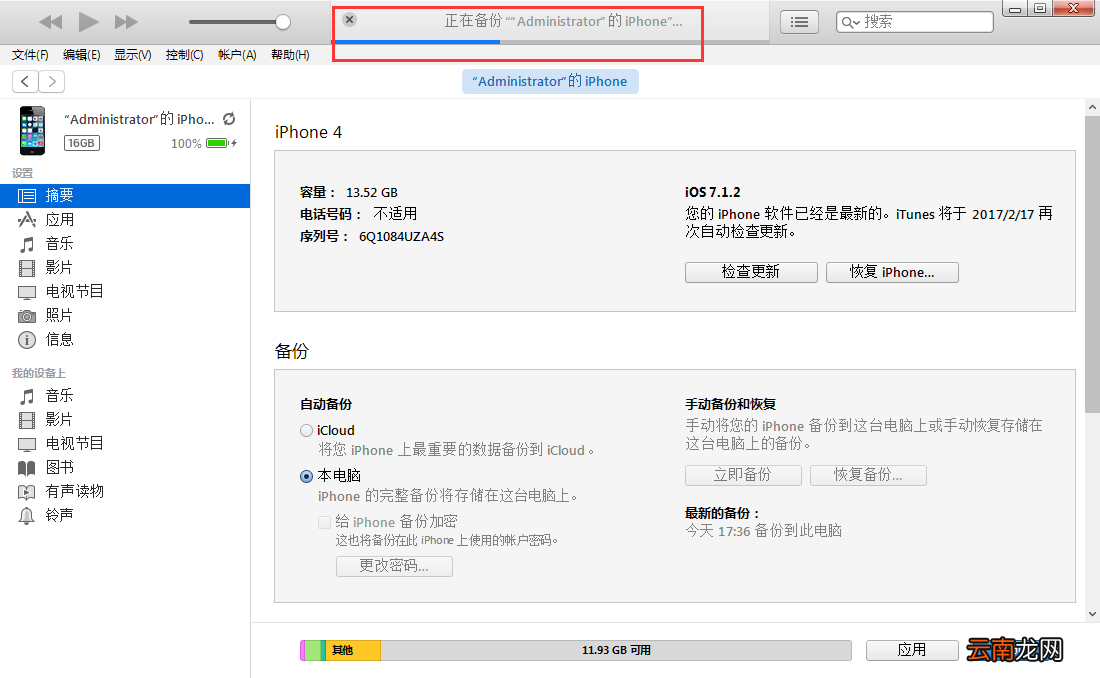The image size is (1100, 678).
Task: Check 给 iPhone 备份加密 checkbox
Action: [324, 522]
